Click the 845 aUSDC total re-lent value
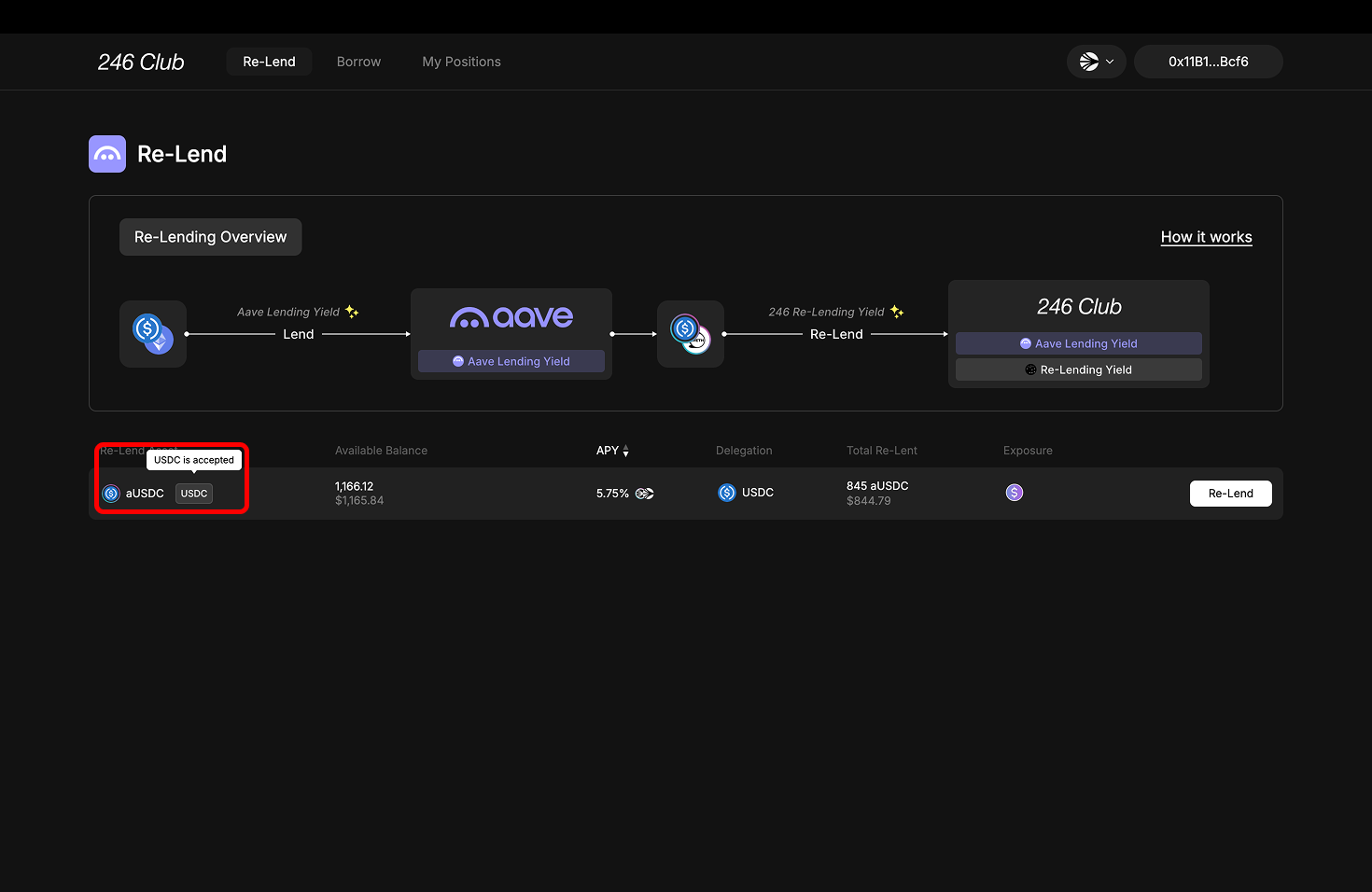 pos(877,486)
